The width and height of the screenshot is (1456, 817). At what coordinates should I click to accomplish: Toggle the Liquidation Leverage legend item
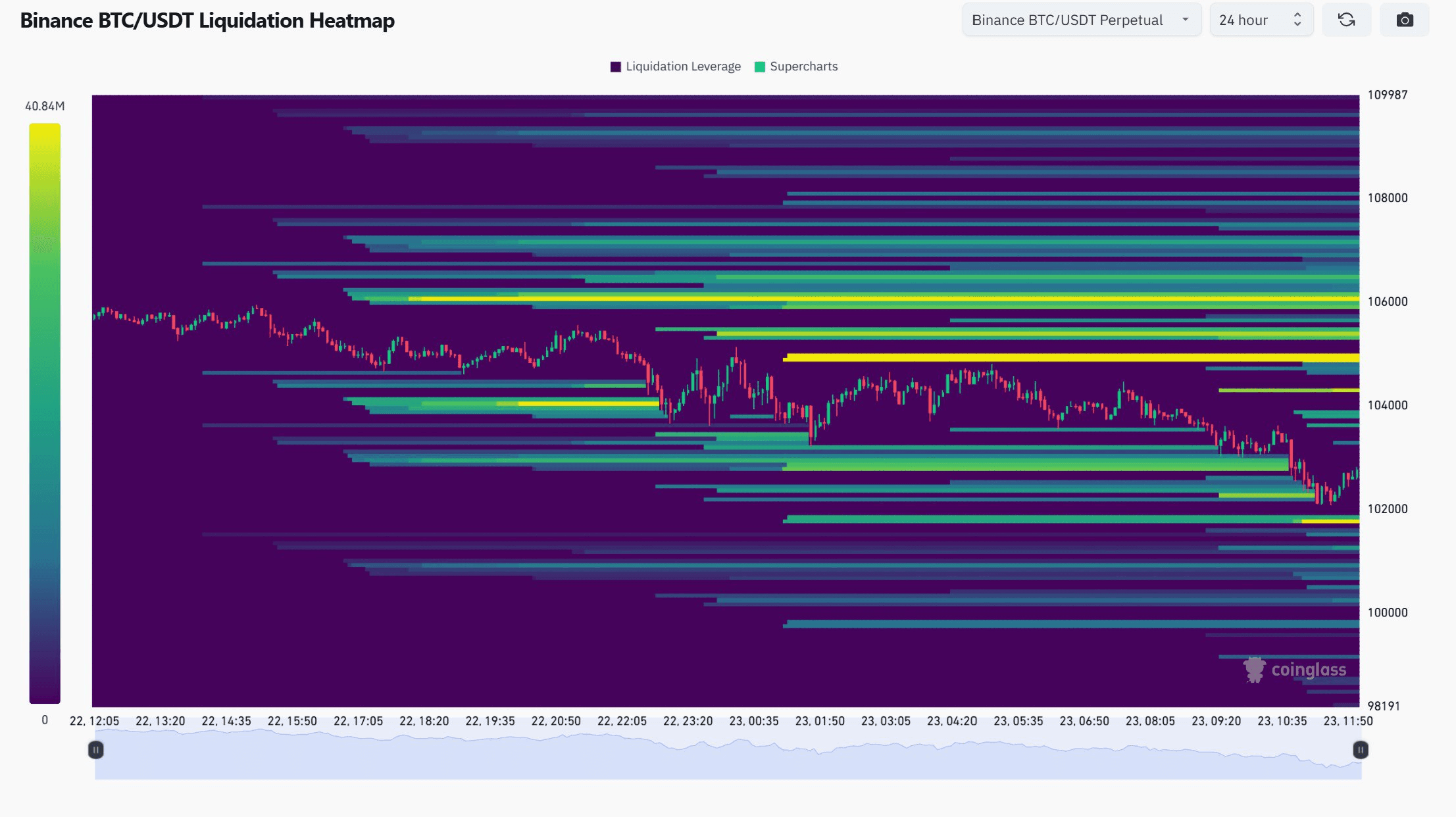pyautogui.click(x=676, y=66)
